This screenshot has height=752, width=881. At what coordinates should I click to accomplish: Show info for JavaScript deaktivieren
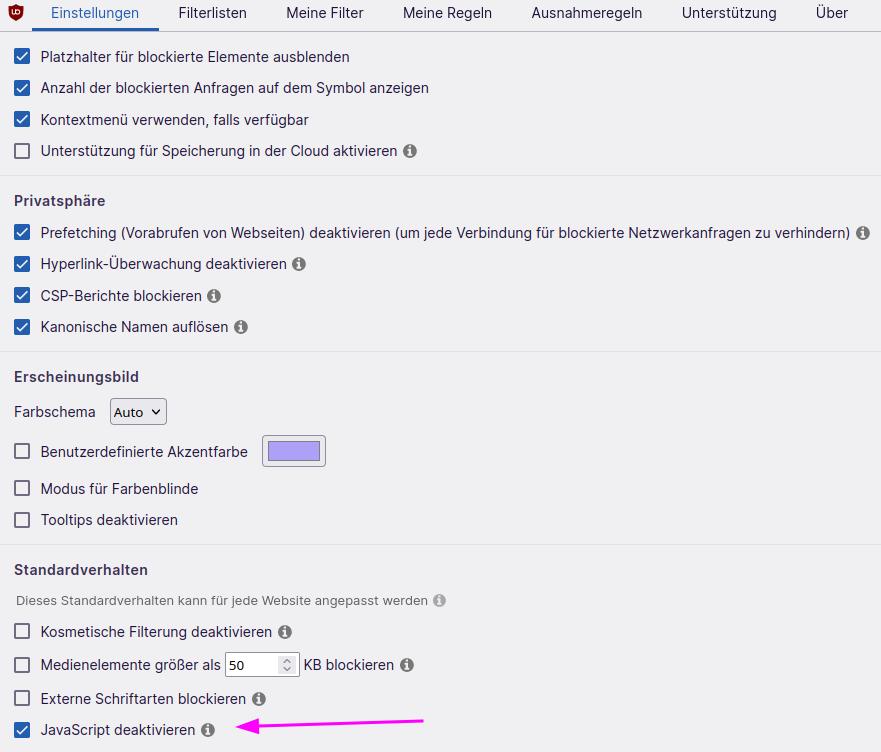[208, 730]
